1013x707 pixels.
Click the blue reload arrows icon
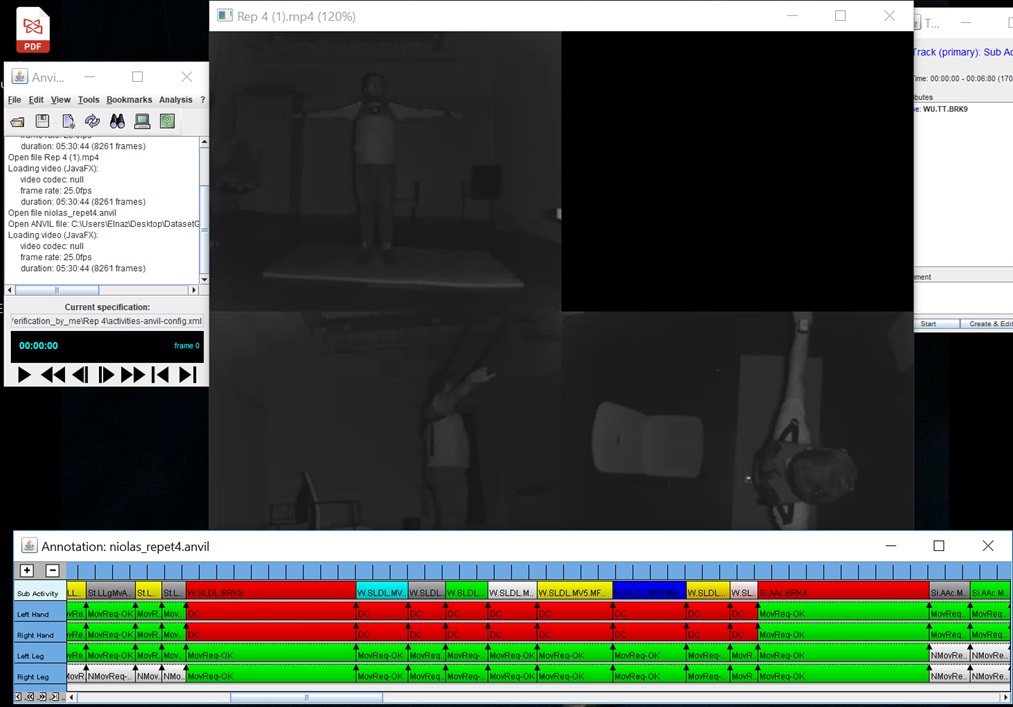coord(92,121)
